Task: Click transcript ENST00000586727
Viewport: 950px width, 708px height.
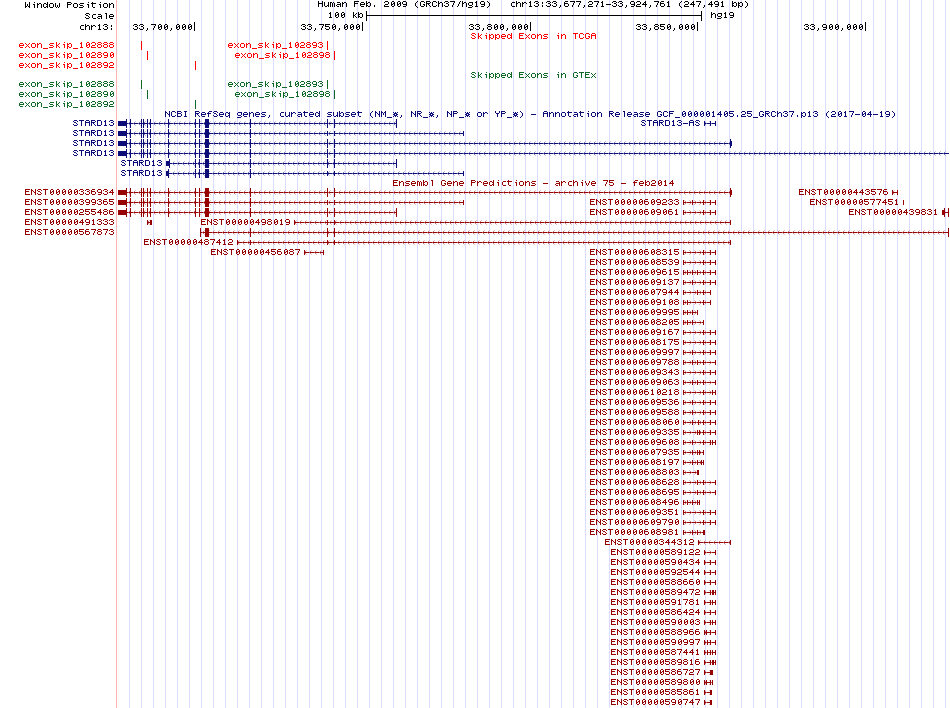Action: [655, 672]
